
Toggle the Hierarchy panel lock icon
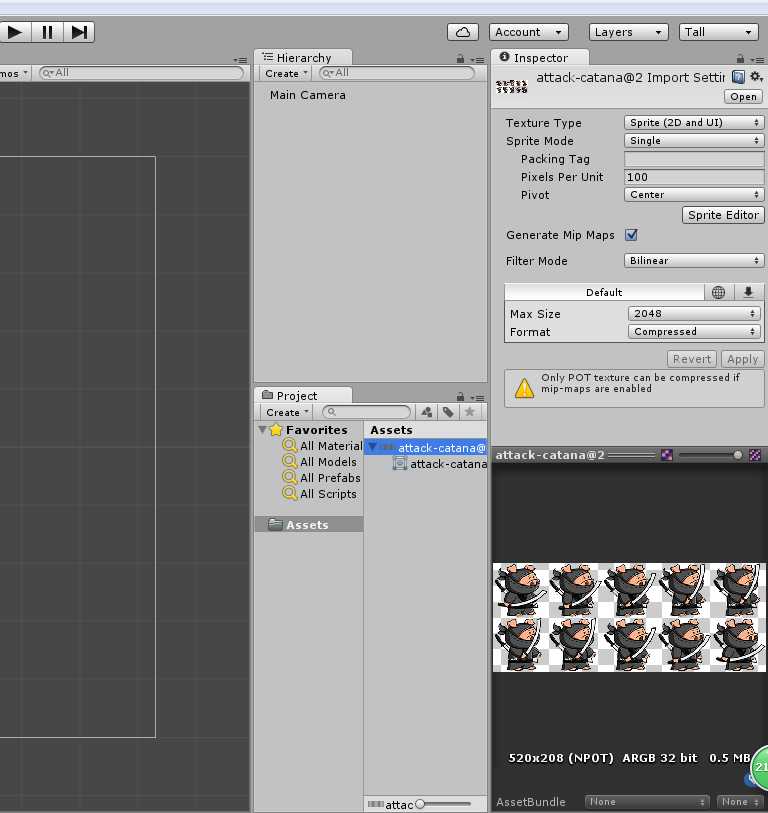tap(460, 59)
